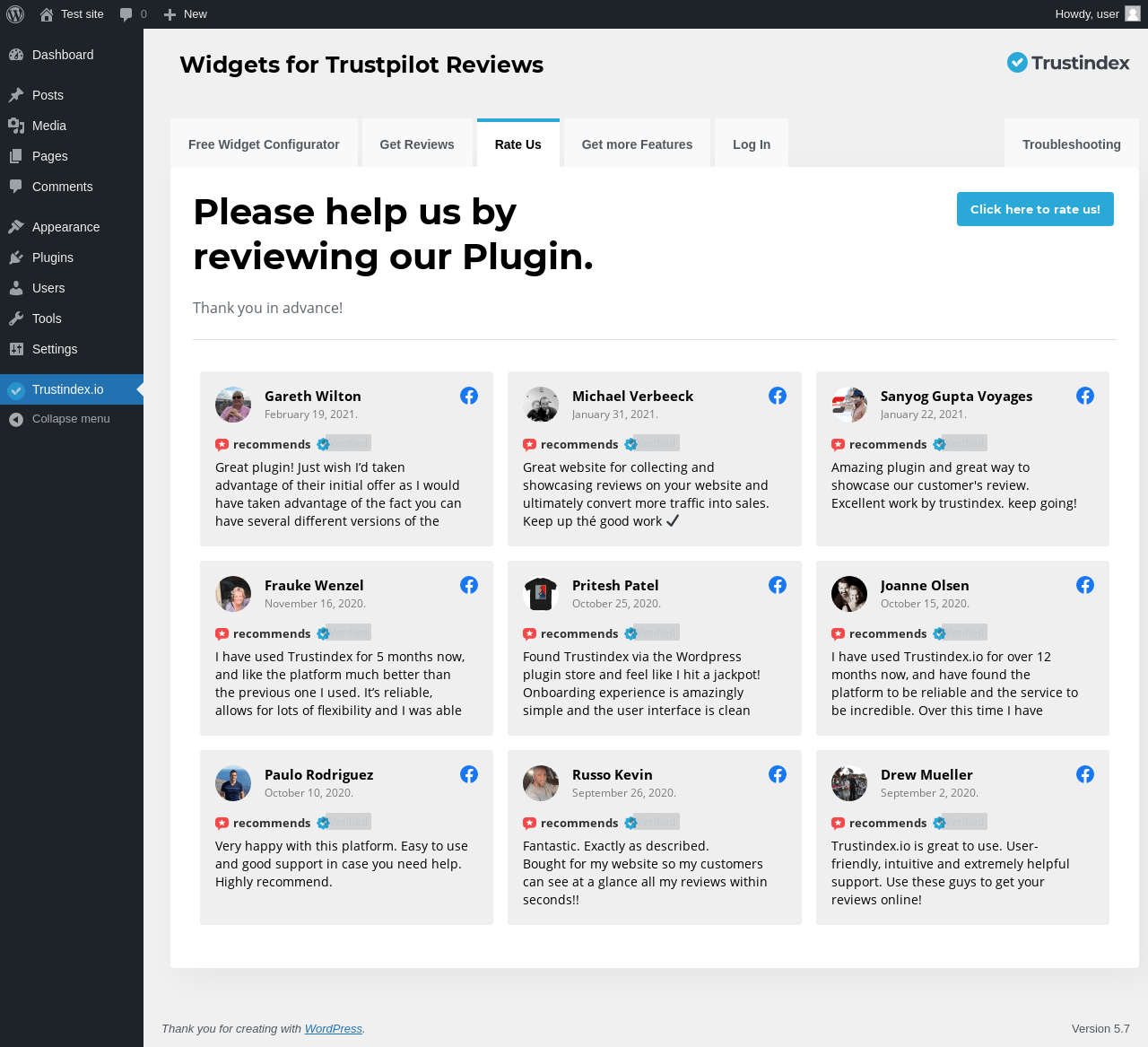Image resolution: width=1148 pixels, height=1047 pixels.
Task: Click the WordPress logo icon
Action: (15, 14)
